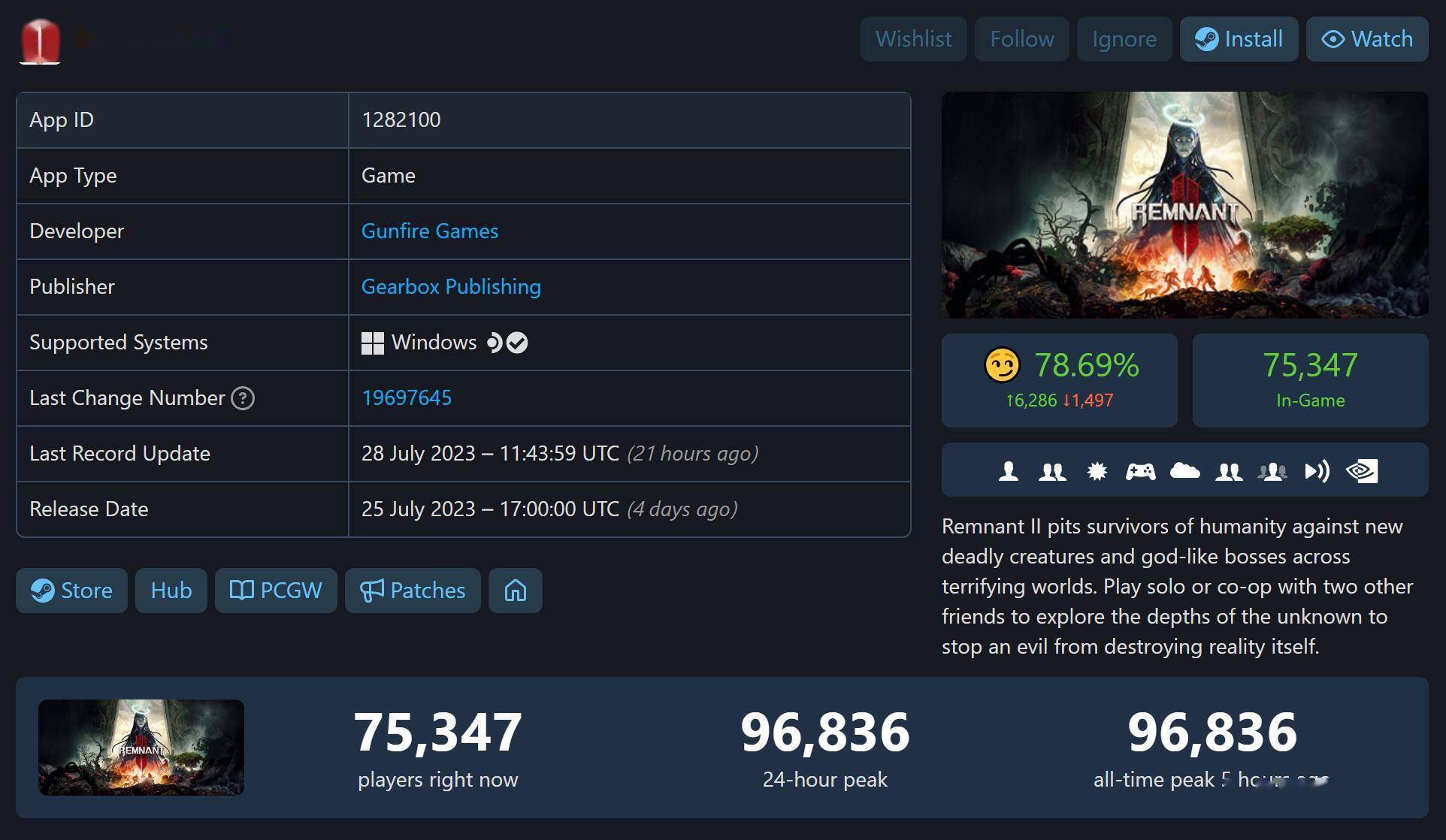
Task: Open the Gearbox Publishing publisher link
Action: [451, 287]
